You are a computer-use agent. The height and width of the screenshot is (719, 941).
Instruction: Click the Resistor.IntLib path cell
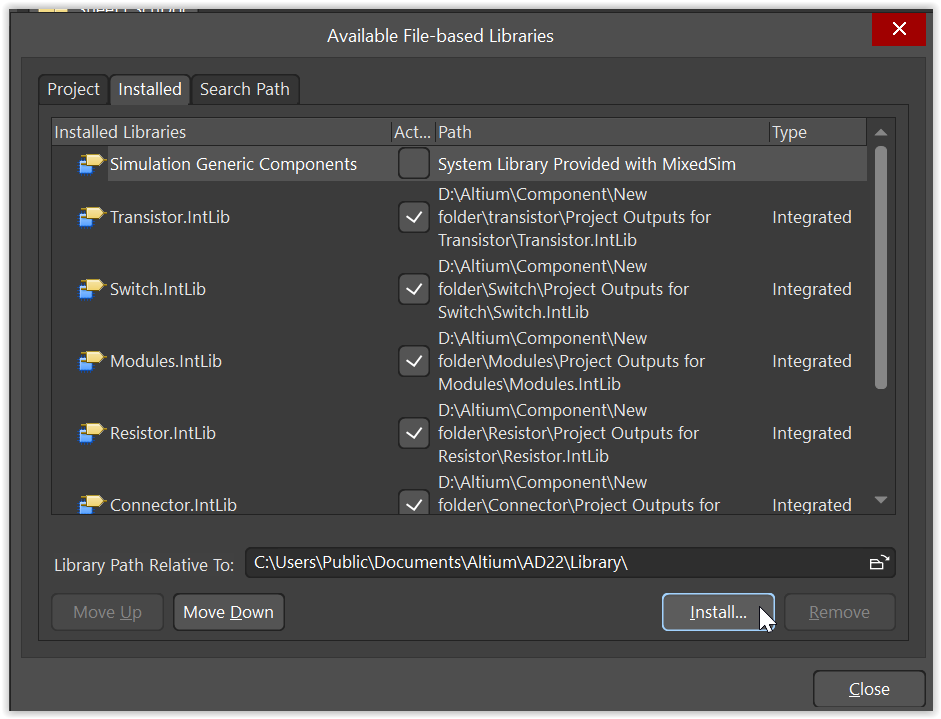(568, 433)
